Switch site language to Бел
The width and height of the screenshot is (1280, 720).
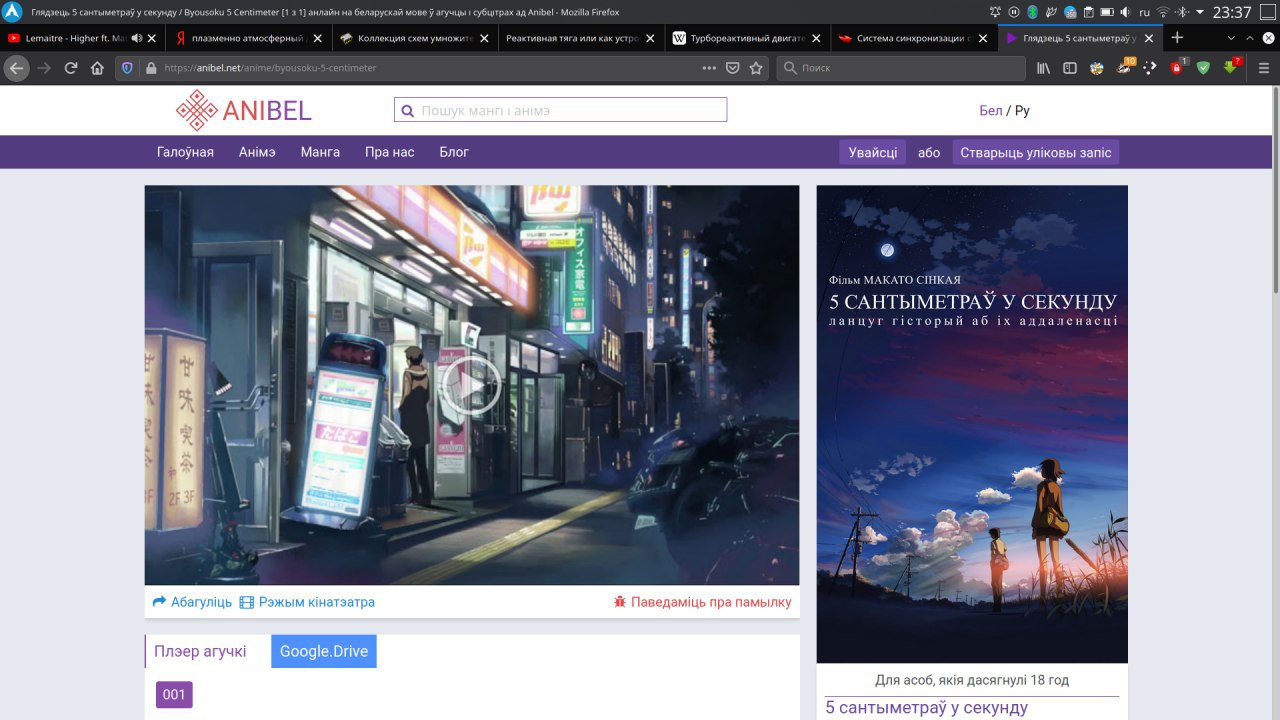(990, 110)
